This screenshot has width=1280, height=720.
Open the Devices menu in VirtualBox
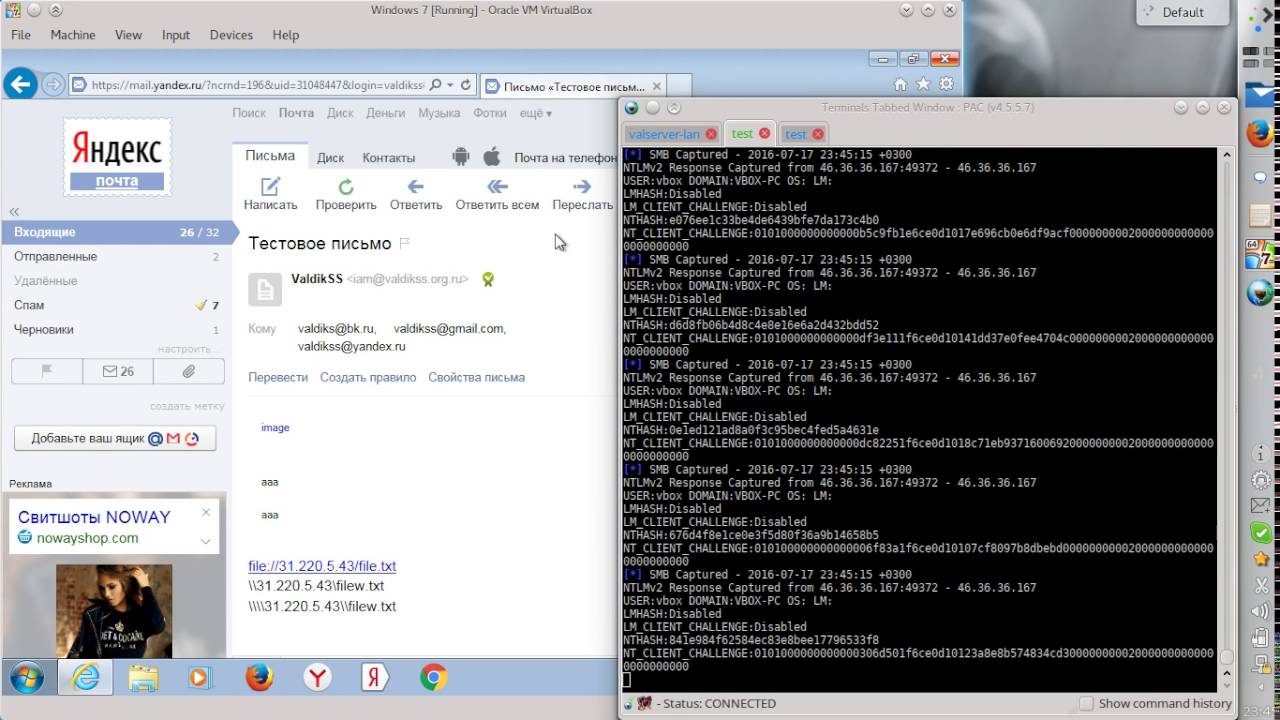pyautogui.click(x=231, y=35)
